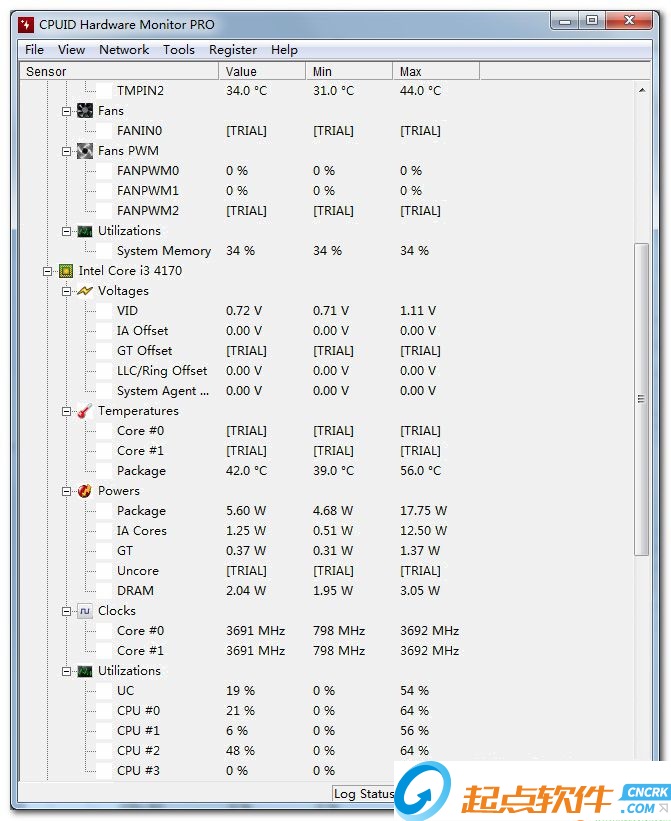Collapse the Clocks tree branch
The width and height of the screenshot is (671, 821).
pos(67,611)
